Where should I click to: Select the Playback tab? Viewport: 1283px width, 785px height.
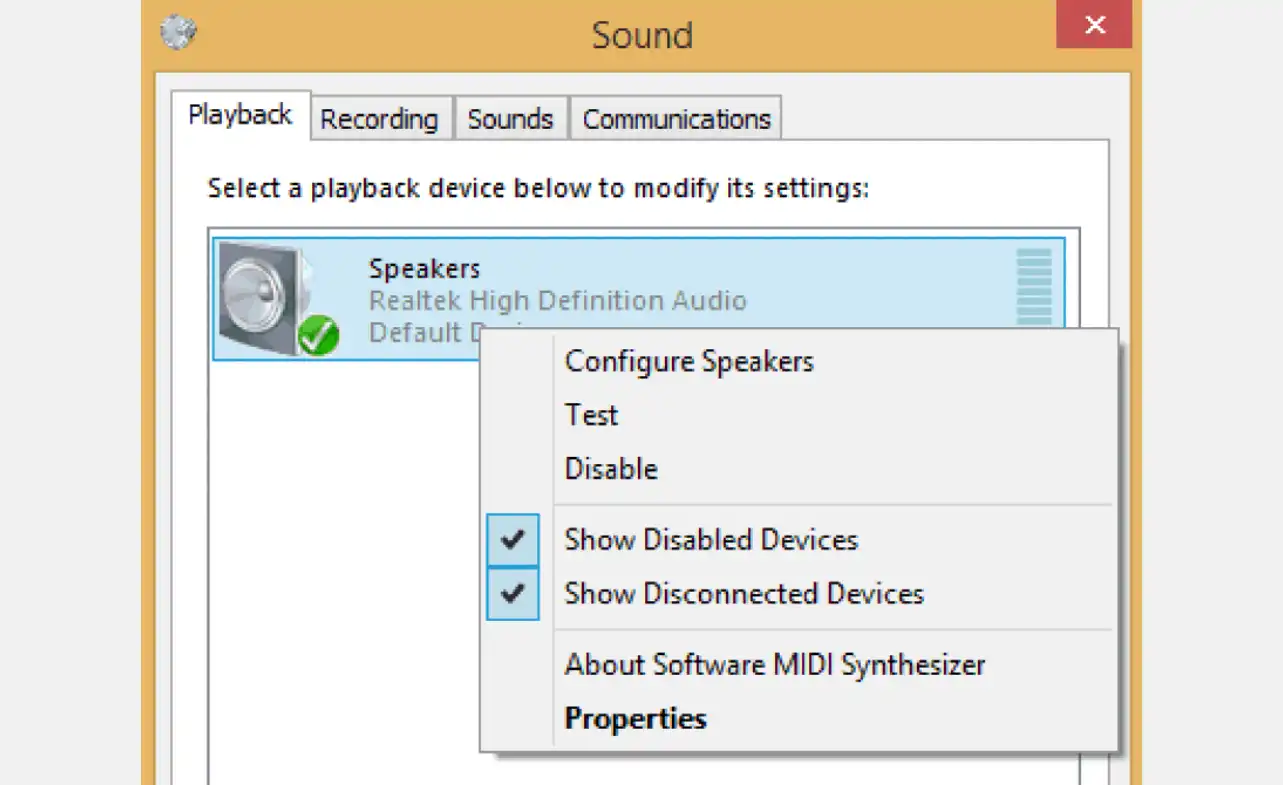[x=240, y=115]
